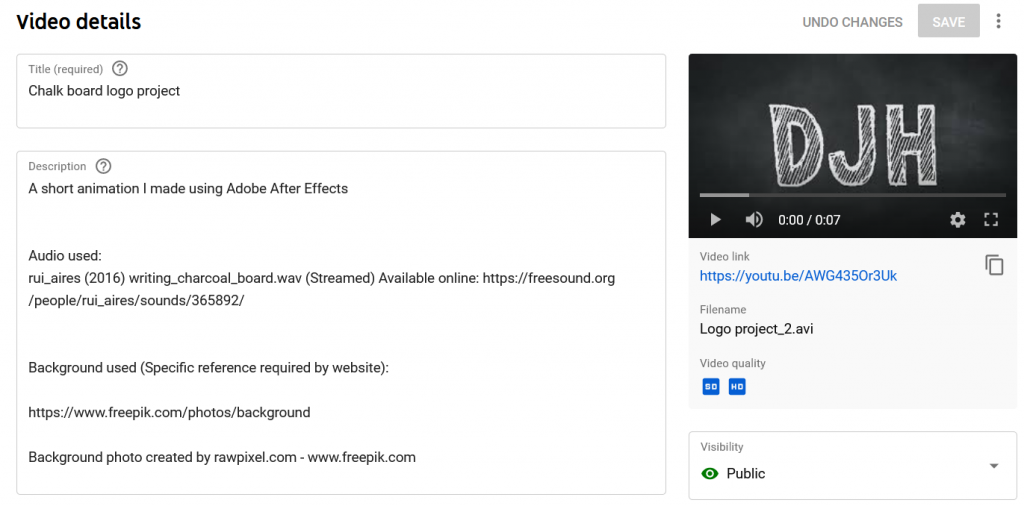Click the Description help question mark icon
Screen dimensions: 1024x506
coord(103,167)
